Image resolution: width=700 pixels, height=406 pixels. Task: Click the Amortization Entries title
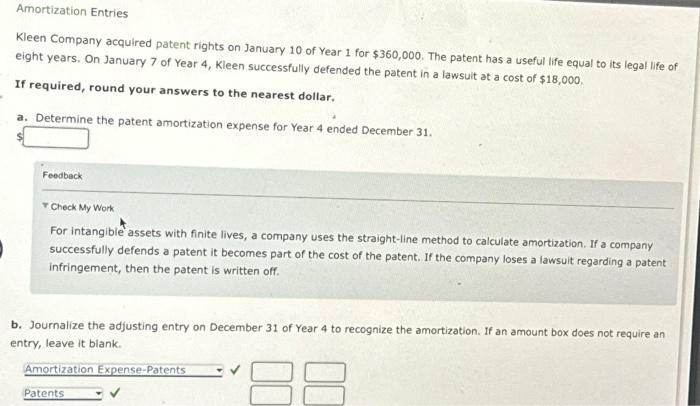tap(72, 11)
